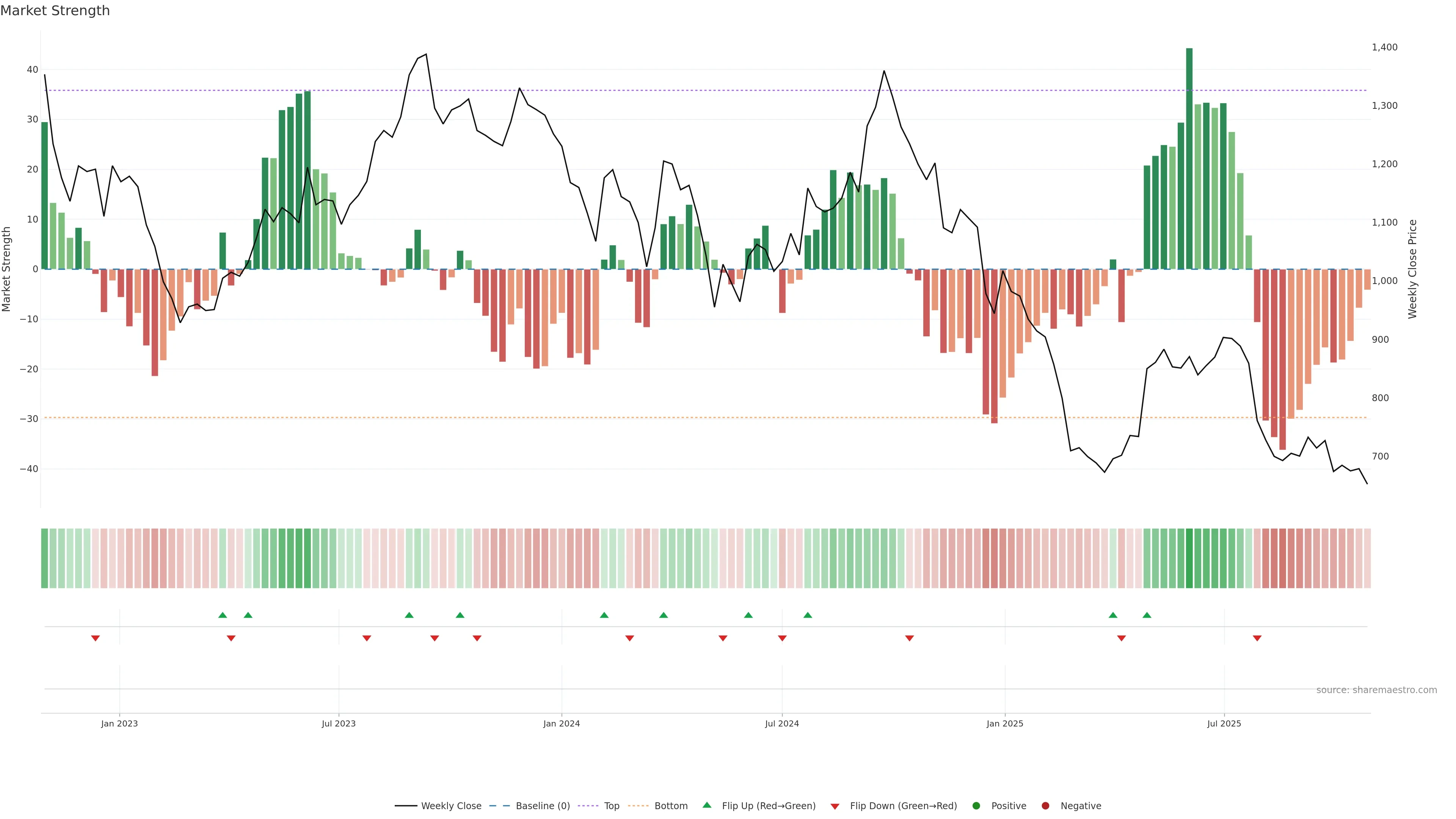Click the Market Strength chart title
The image size is (1456, 819).
coord(55,11)
